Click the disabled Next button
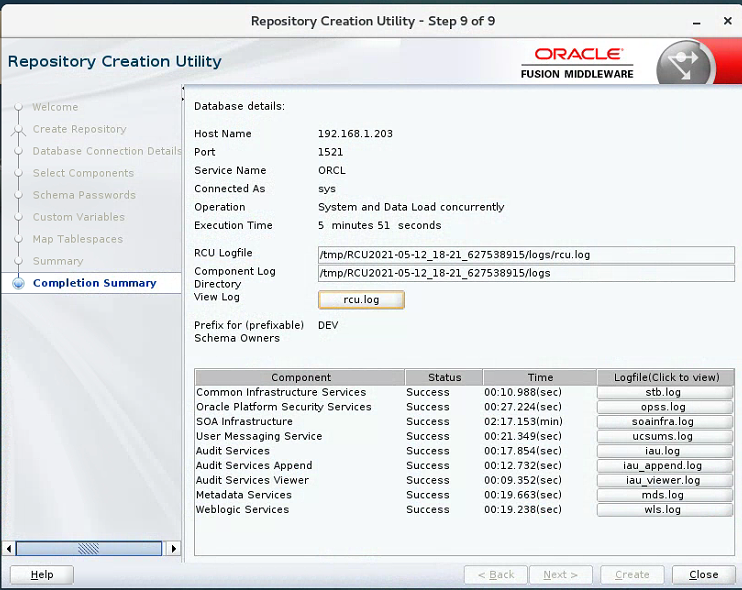The width and height of the screenshot is (742, 590). (561, 575)
